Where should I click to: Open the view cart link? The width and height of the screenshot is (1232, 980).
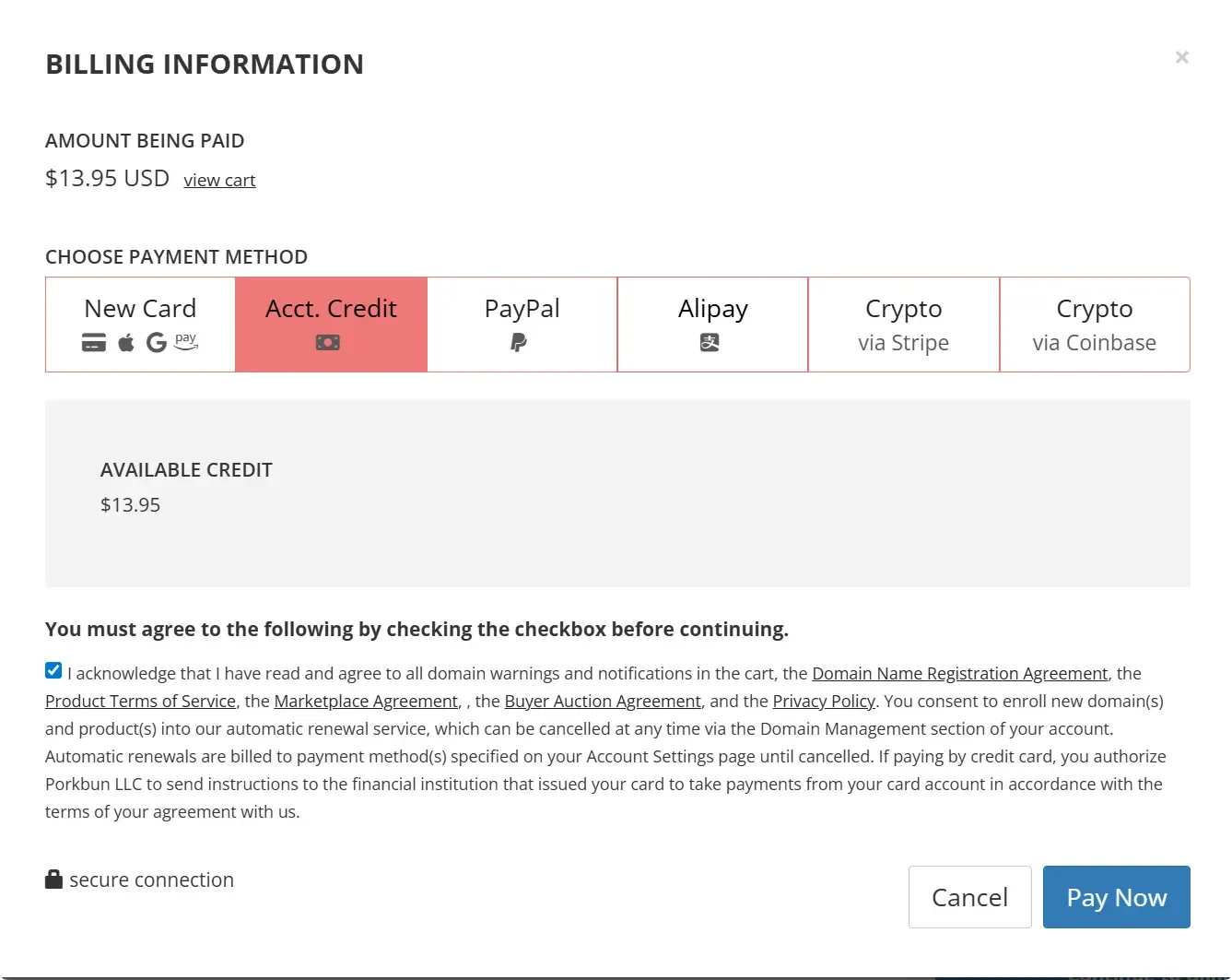coord(219,181)
